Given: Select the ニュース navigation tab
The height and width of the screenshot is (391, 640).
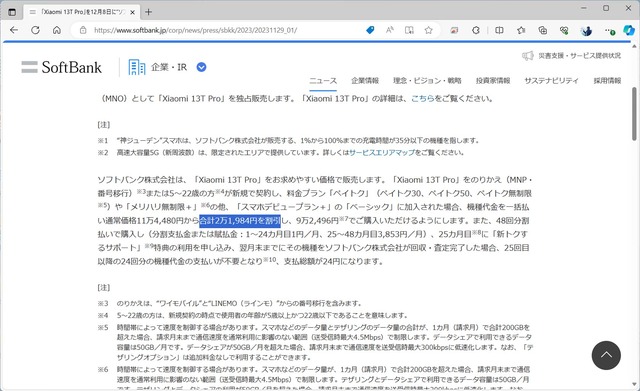Looking at the screenshot, I should coord(323,80).
